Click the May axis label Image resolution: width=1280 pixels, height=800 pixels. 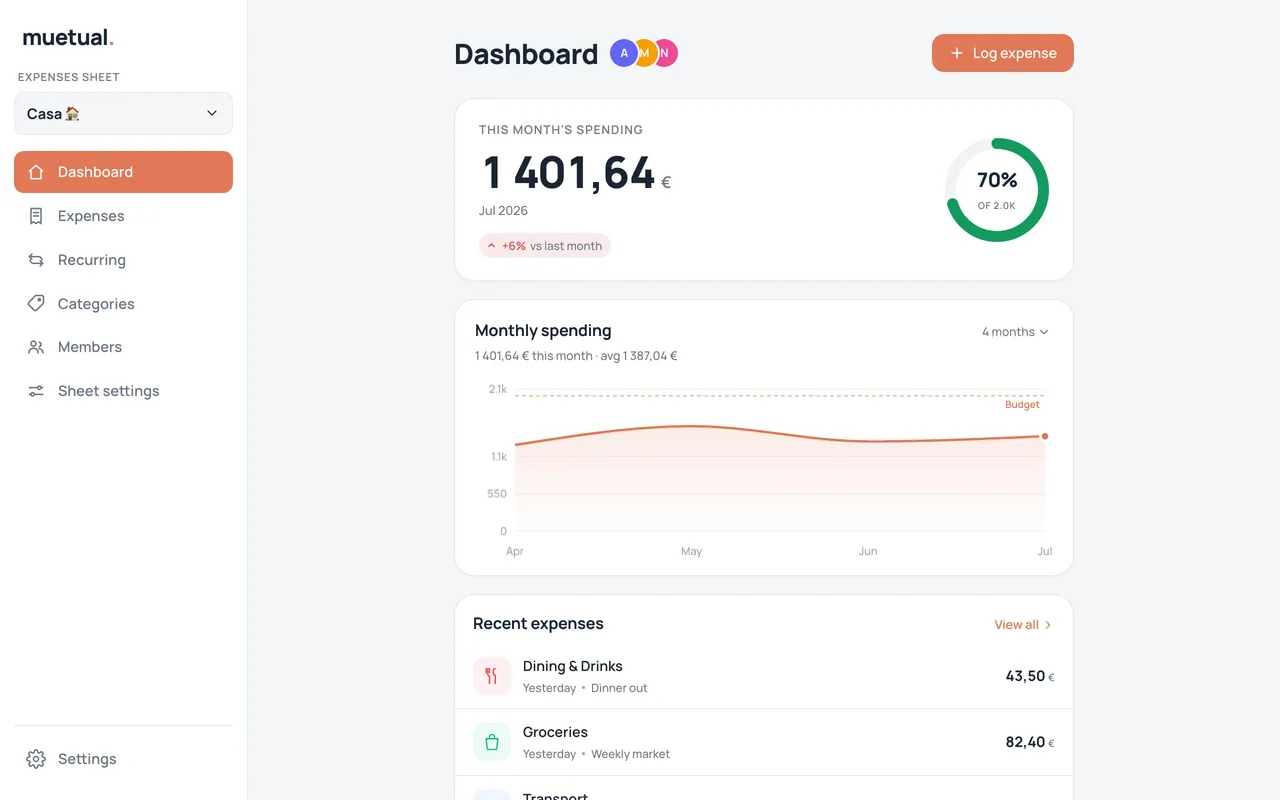pyautogui.click(x=691, y=551)
